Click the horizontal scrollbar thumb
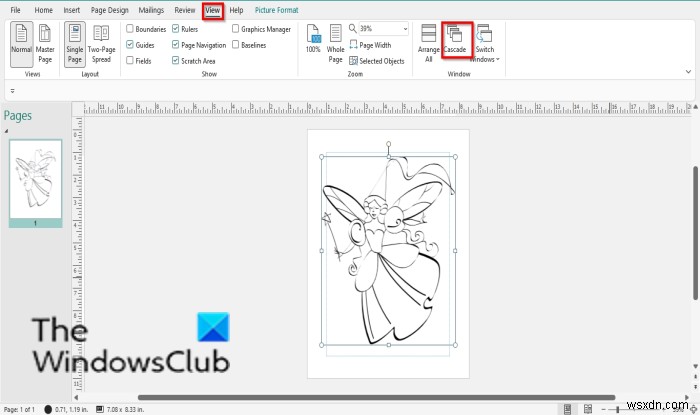 click(376, 397)
